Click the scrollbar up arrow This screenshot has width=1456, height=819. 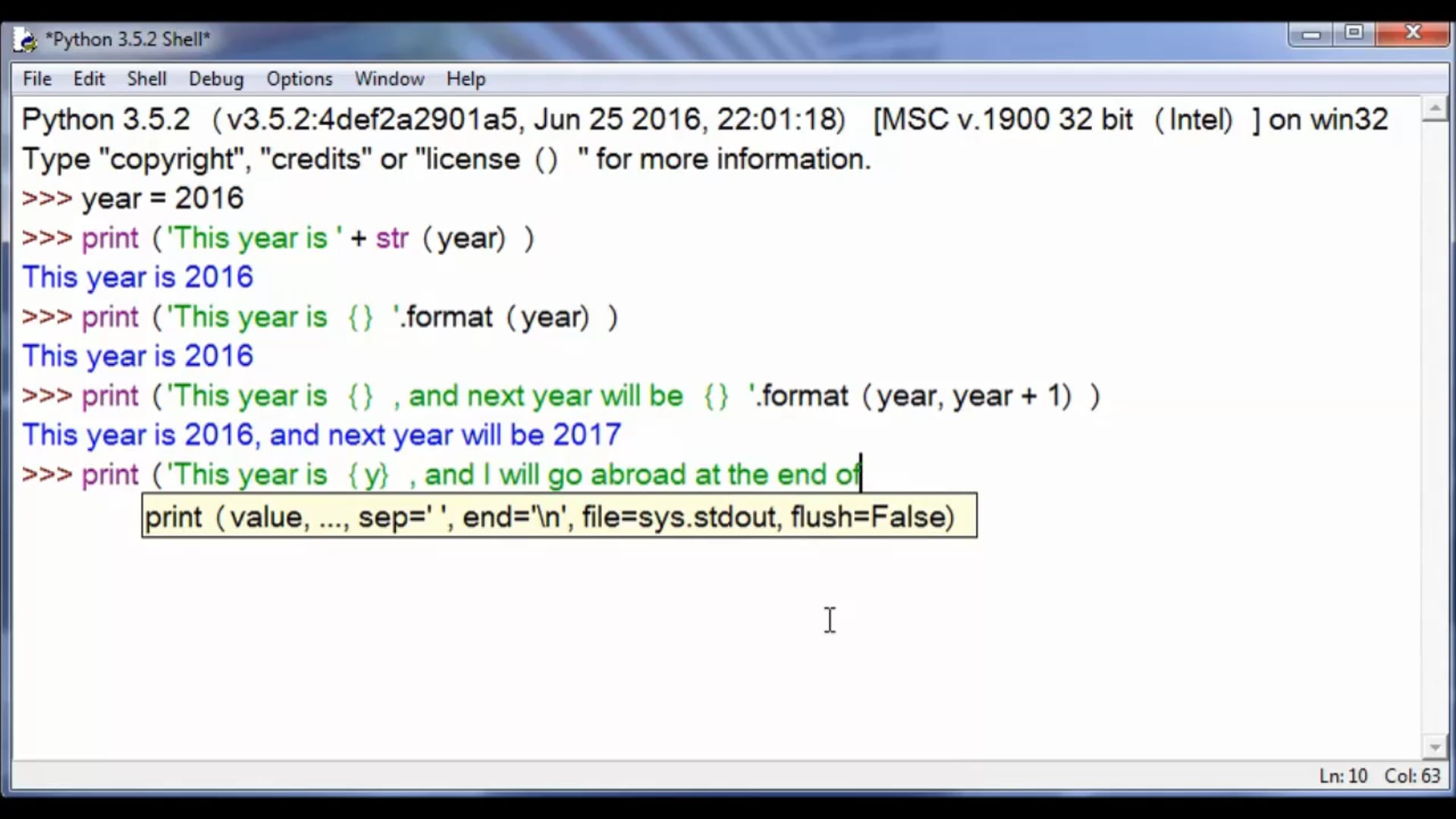(x=1436, y=108)
